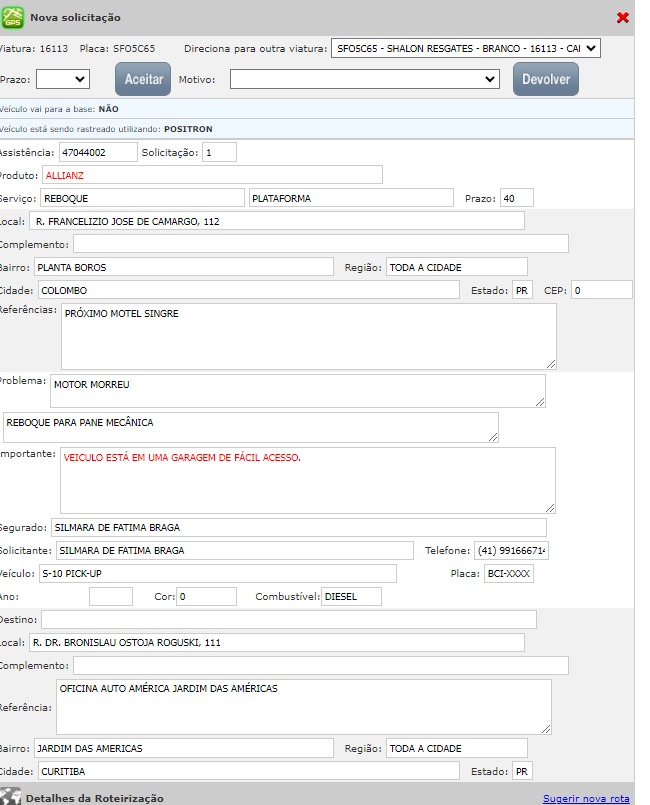Click the Cidade field COLOMBO

click(248, 290)
